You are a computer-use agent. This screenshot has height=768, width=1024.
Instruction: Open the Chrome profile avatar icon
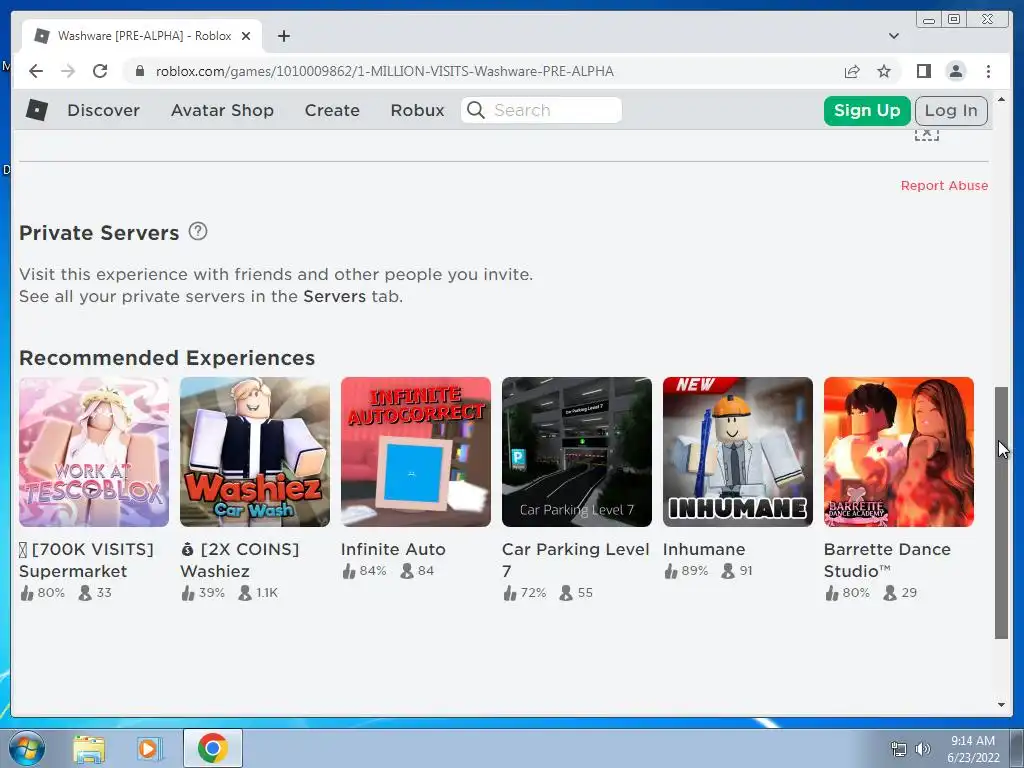(x=955, y=71)
